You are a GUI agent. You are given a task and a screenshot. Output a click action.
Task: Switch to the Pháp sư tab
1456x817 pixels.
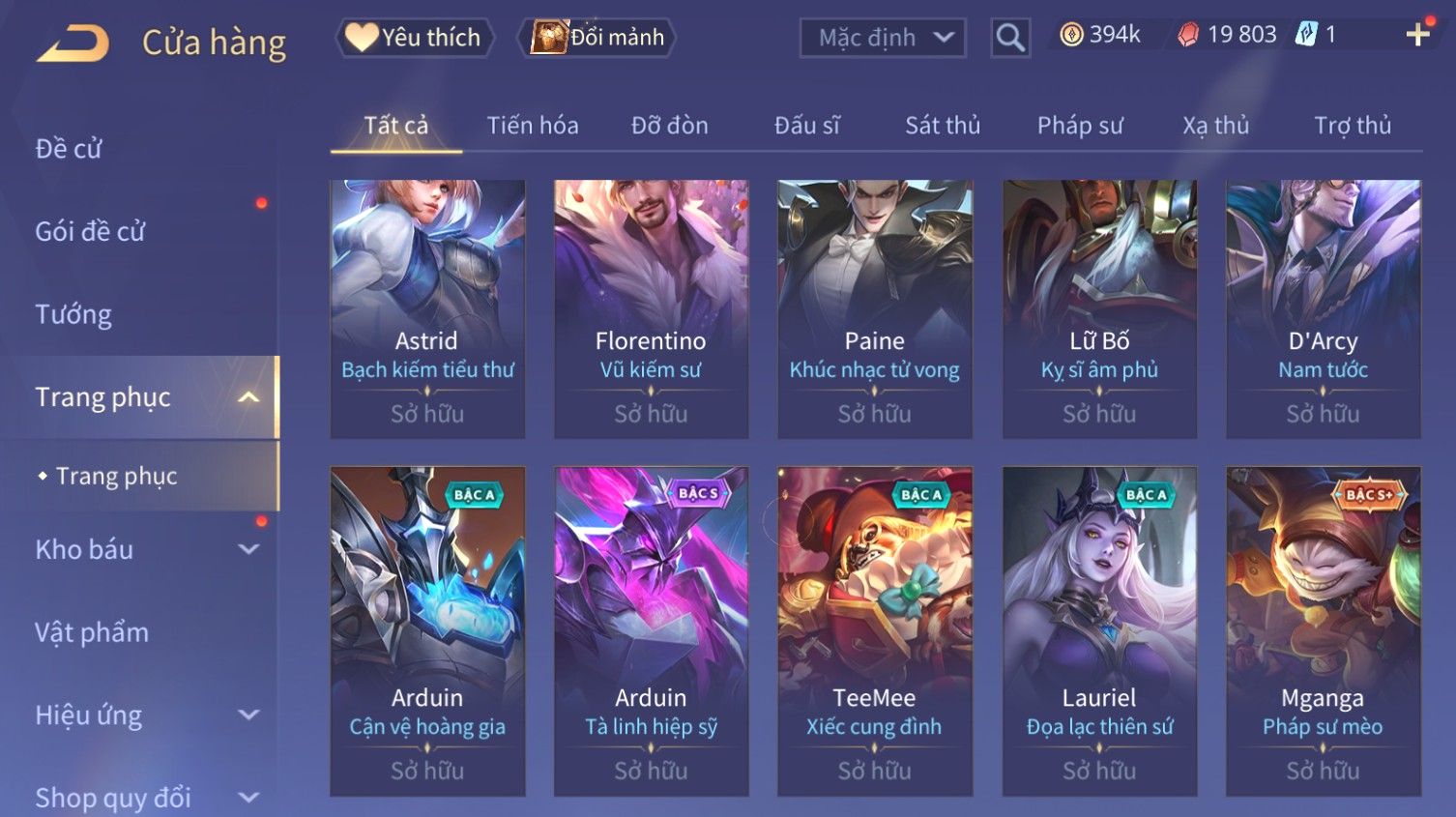pos(1080,126)
